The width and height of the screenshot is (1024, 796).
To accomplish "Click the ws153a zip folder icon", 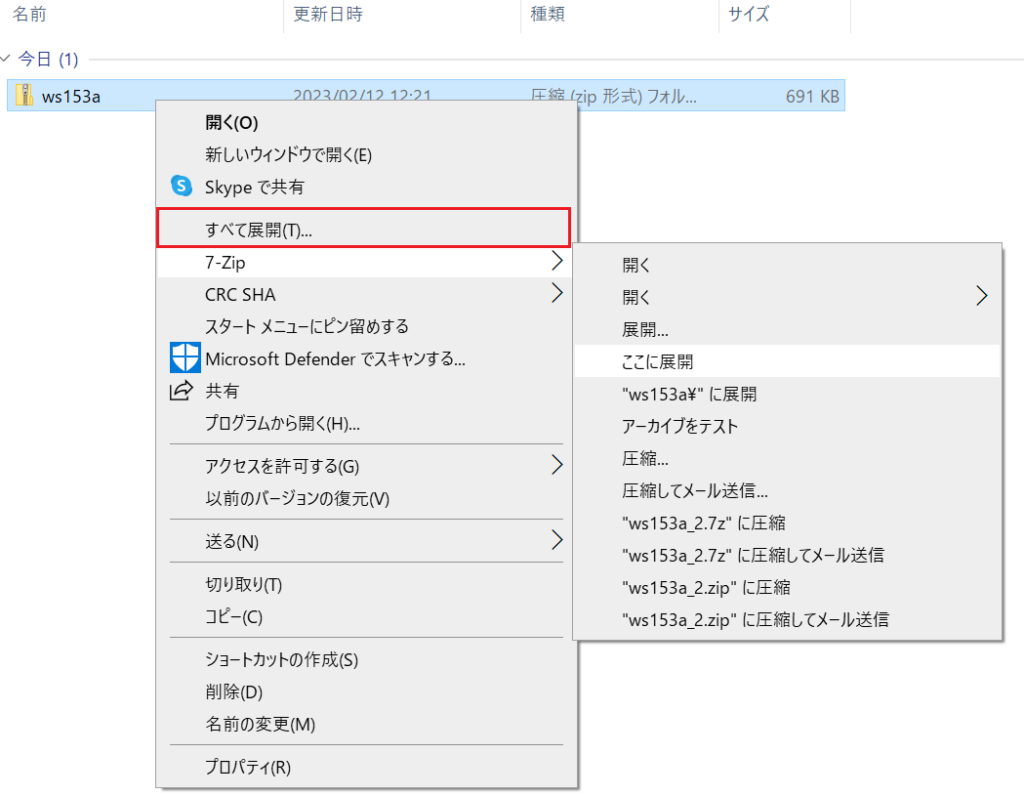I will (24, 96).
